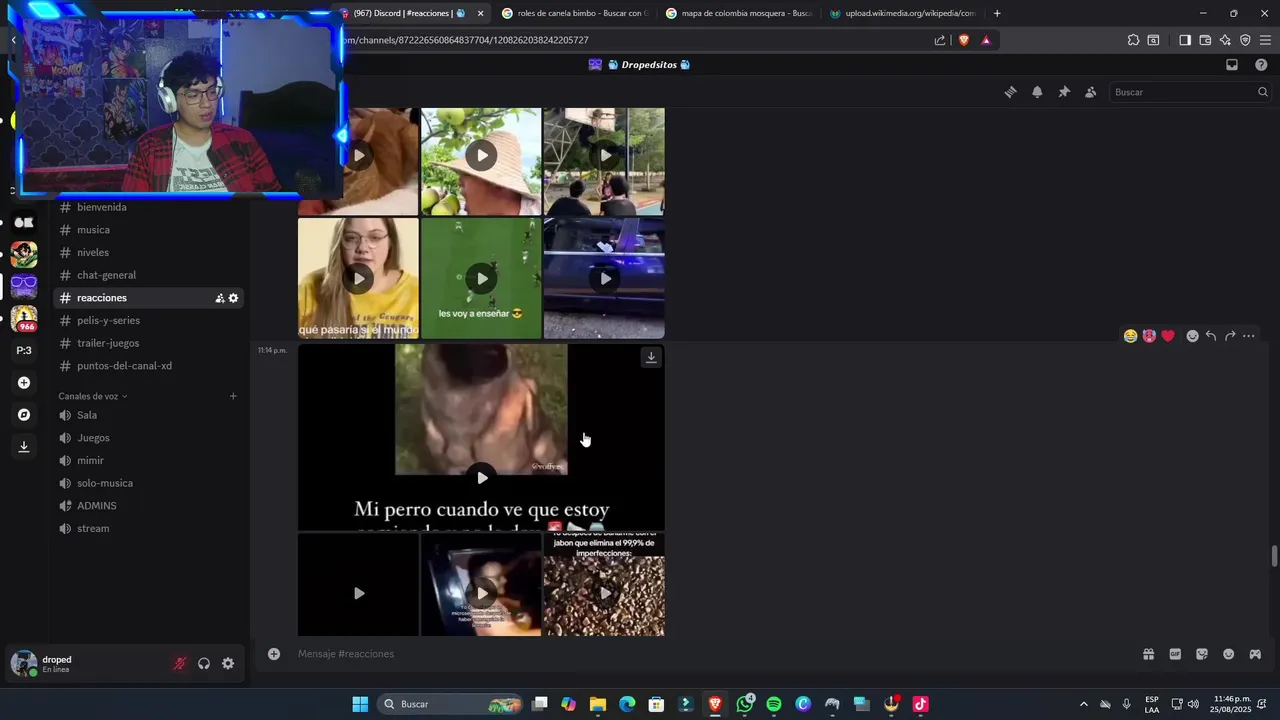Open the gift icon in message bar
1280x720 pixels.
[x=1149, y=654]
